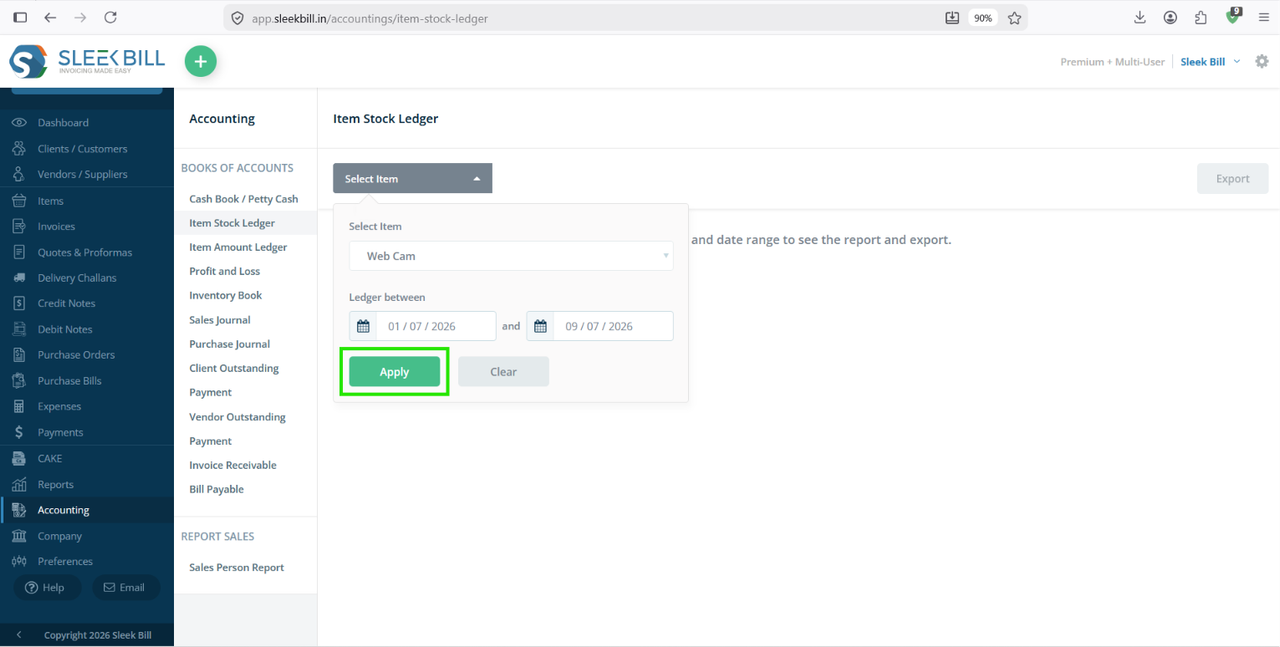
Task: Click the Clients / Customers people icon
Action: (x=19, y=148)
